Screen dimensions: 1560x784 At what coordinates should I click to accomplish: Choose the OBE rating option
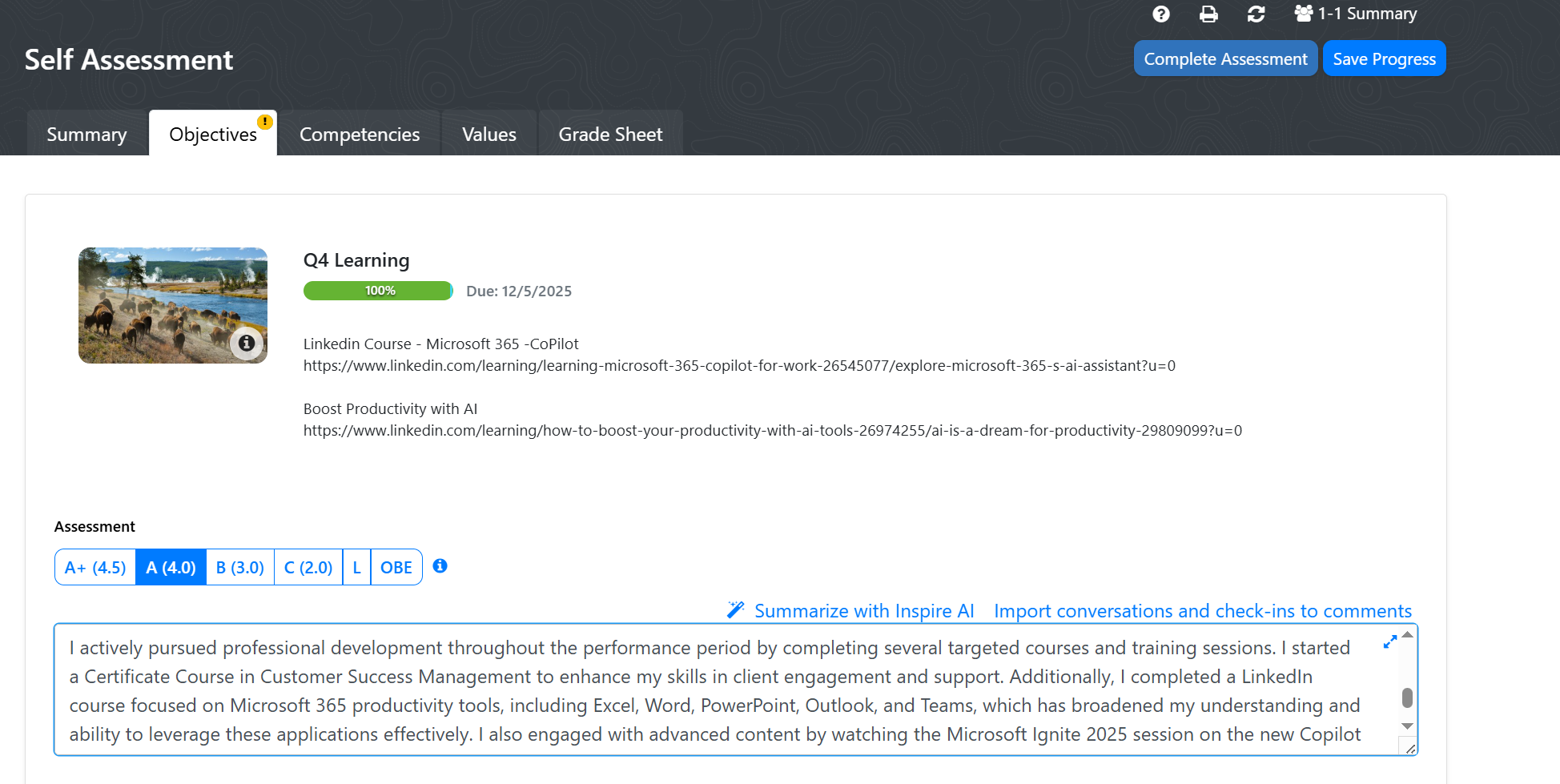396,568
